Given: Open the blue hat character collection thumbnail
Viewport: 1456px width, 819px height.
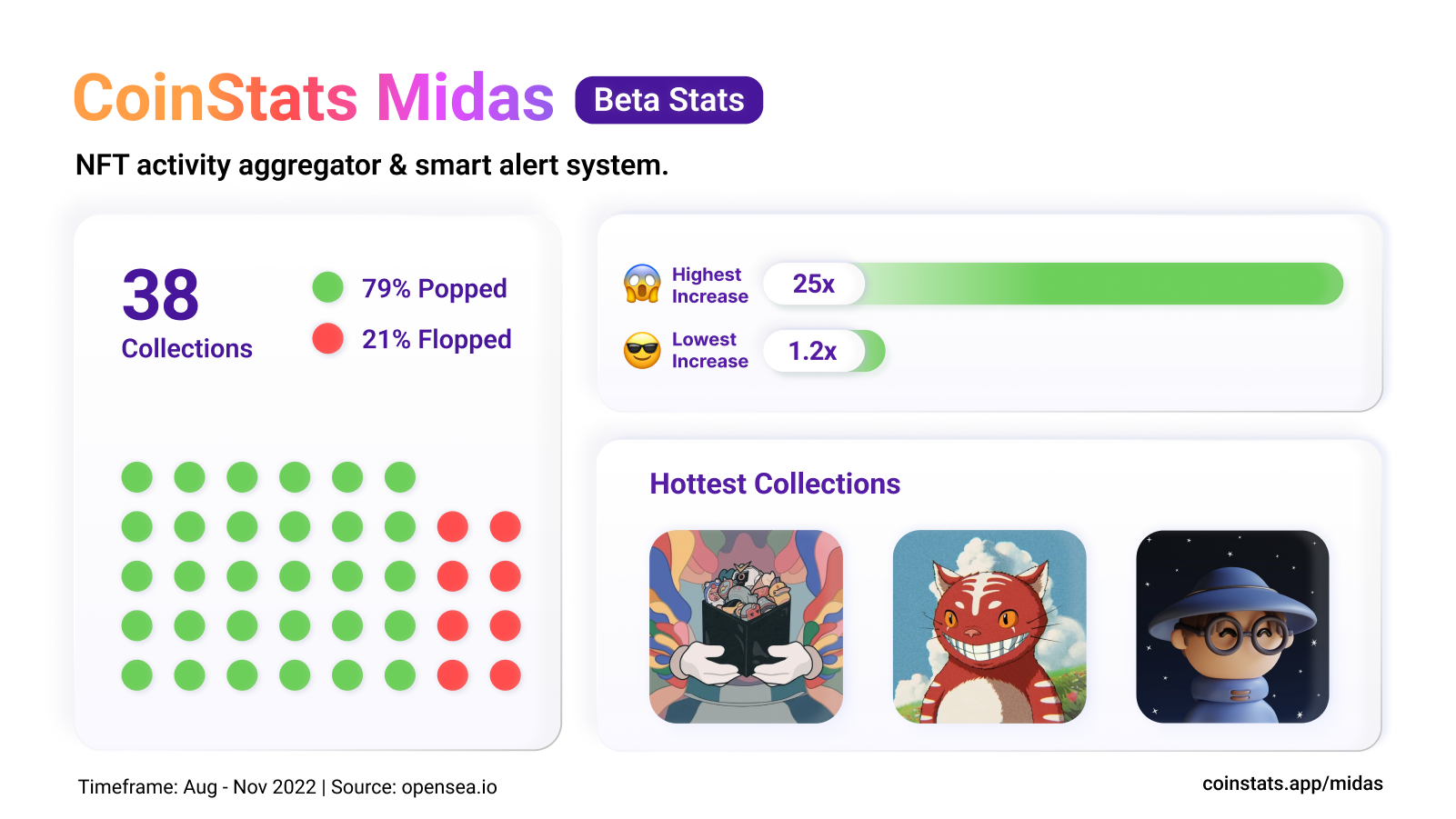Looking at the screenshot, I should click(1232, 626).
